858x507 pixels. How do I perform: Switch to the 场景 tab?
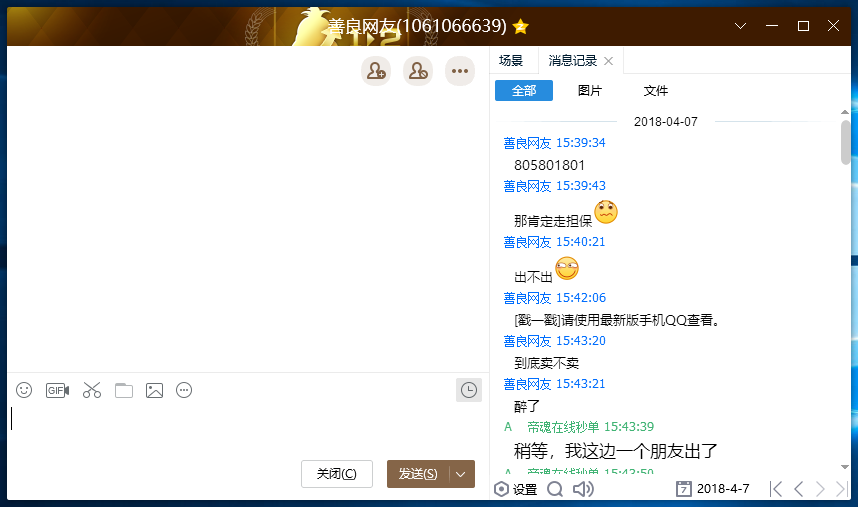click(511, 61)
